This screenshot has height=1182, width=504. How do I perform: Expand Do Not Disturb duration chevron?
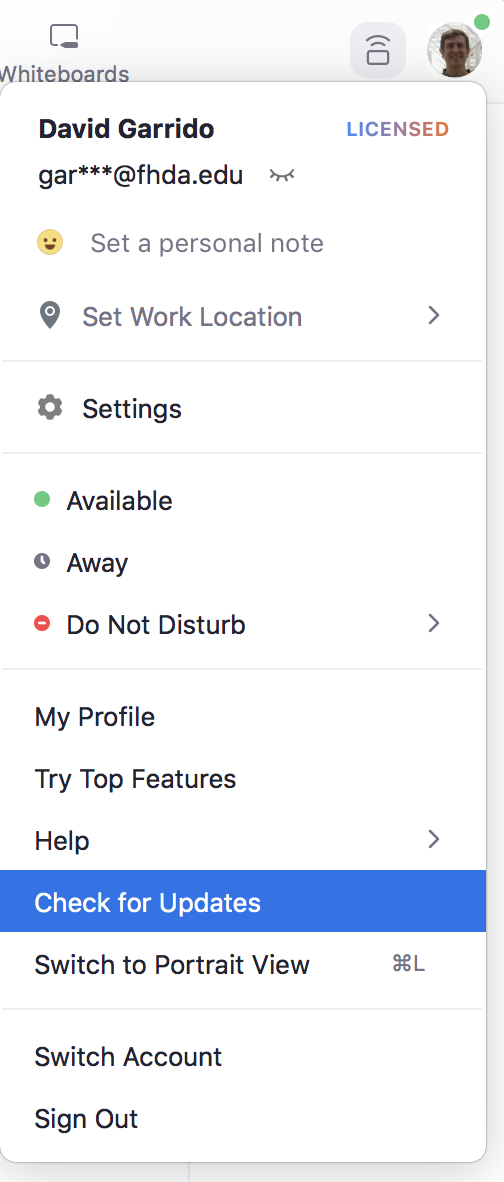[x=433, y=623]
